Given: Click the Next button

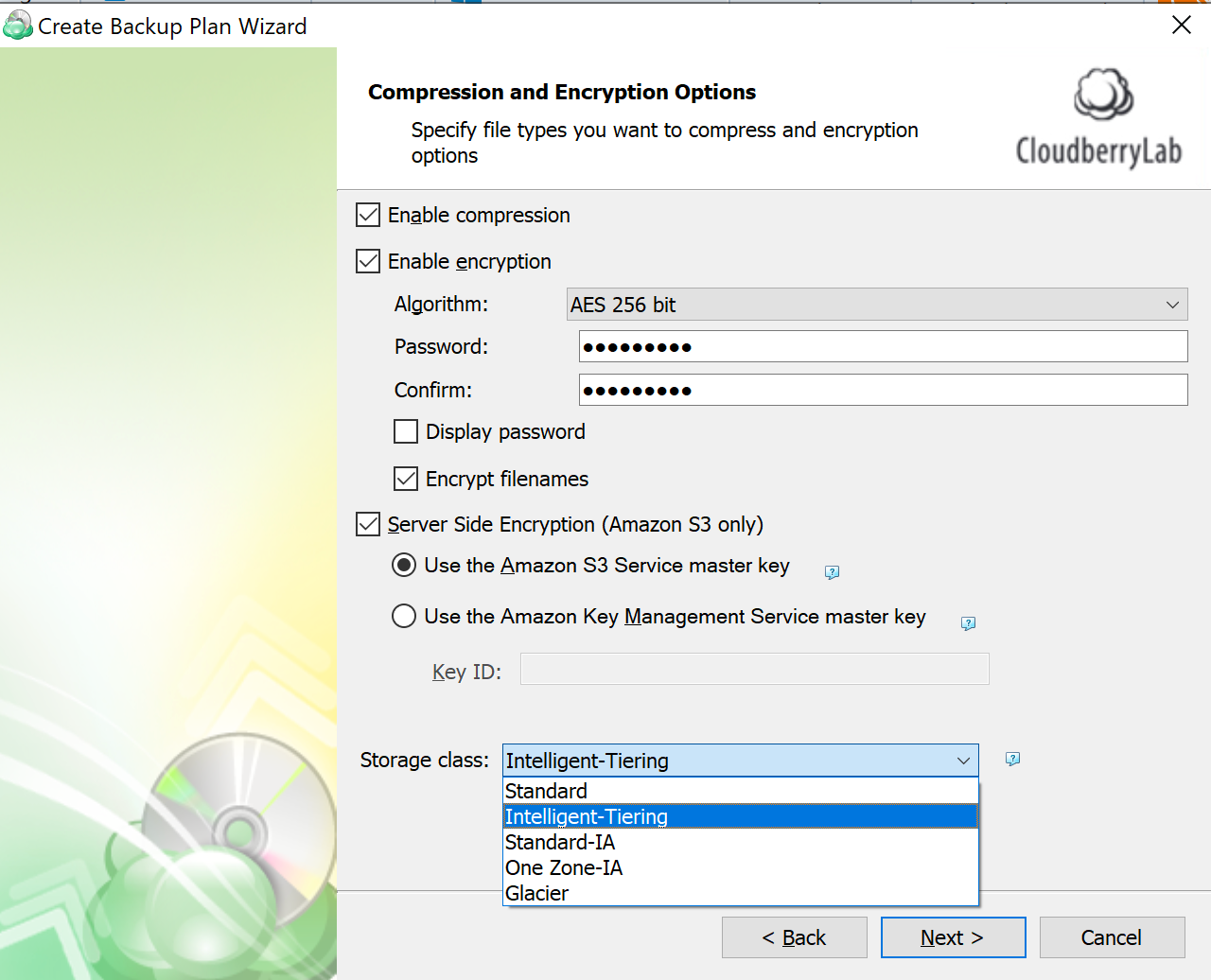Looking at the screenshot, I should tap(954, 937).
